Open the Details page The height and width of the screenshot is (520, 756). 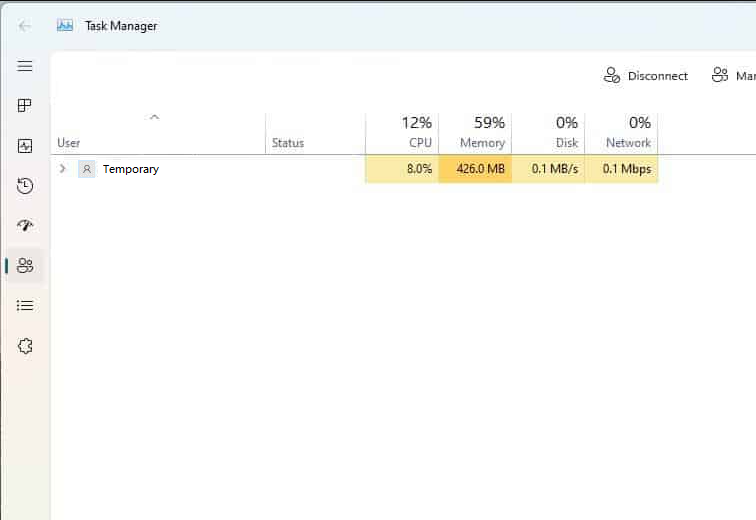tap(25, 306)
